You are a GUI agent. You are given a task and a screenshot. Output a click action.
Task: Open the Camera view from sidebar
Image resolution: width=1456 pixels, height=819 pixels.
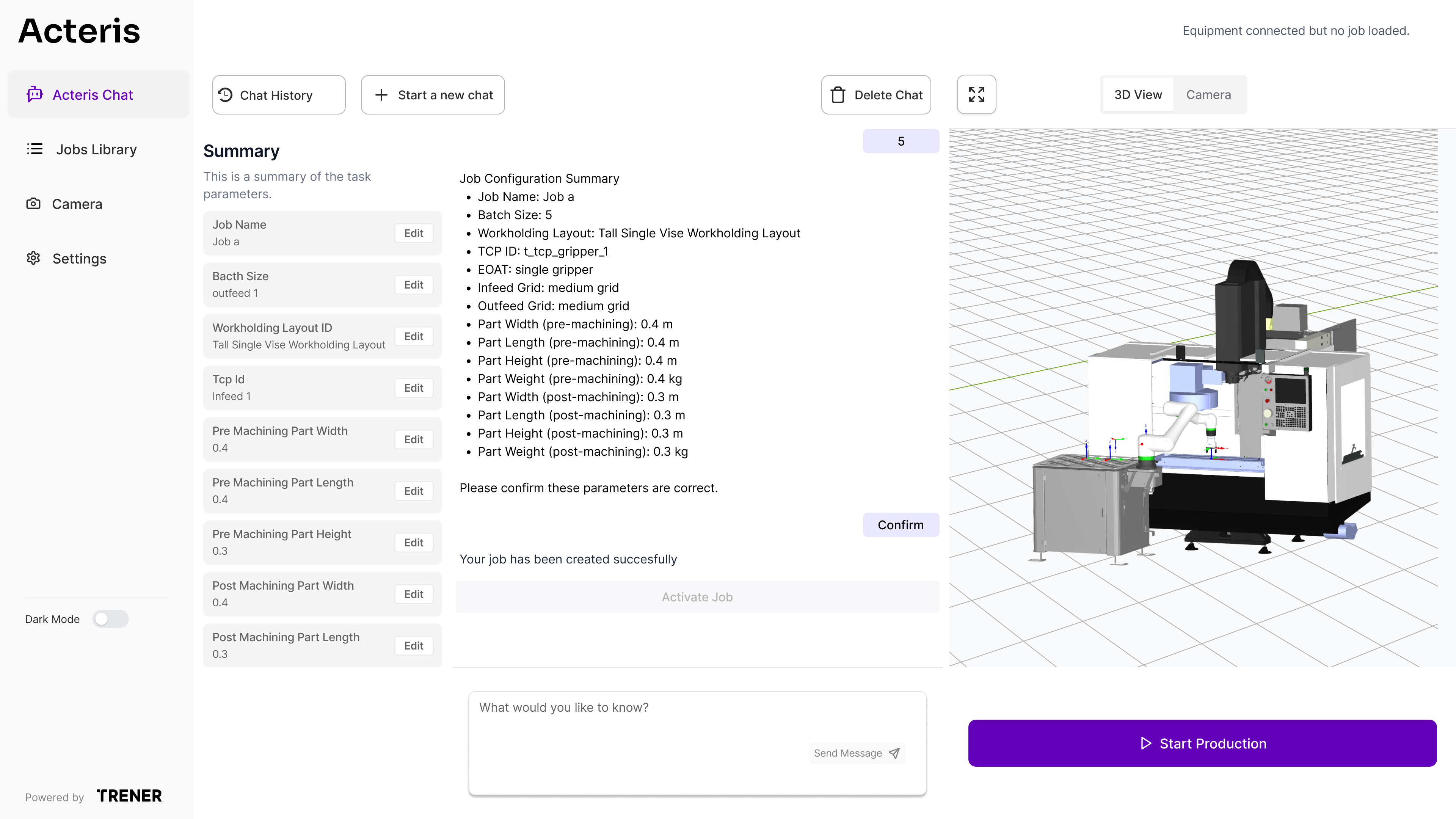(77, 204)
